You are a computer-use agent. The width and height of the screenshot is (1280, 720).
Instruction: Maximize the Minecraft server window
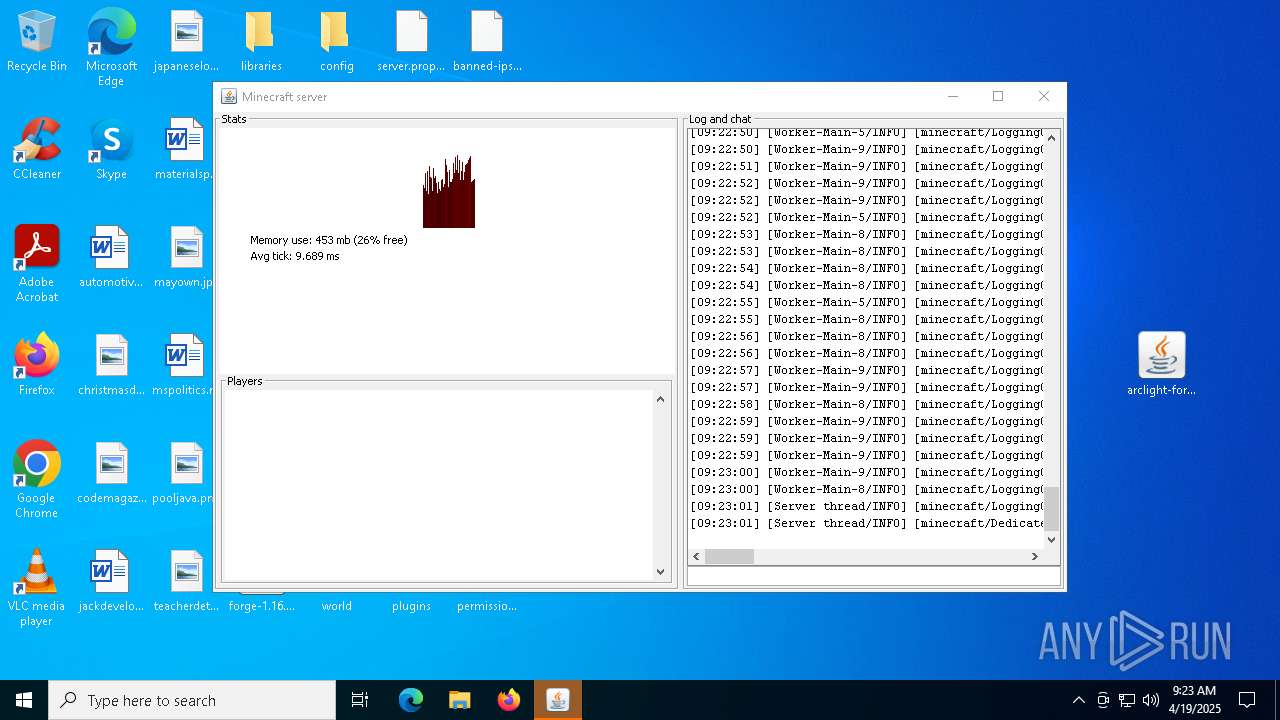(998, 96)
